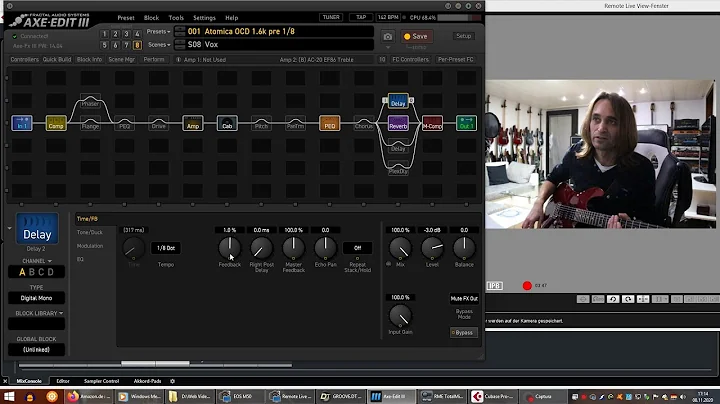Screen dimensions: 720x404
Task: Select delay channel D
Action: [x=51, y=272]
